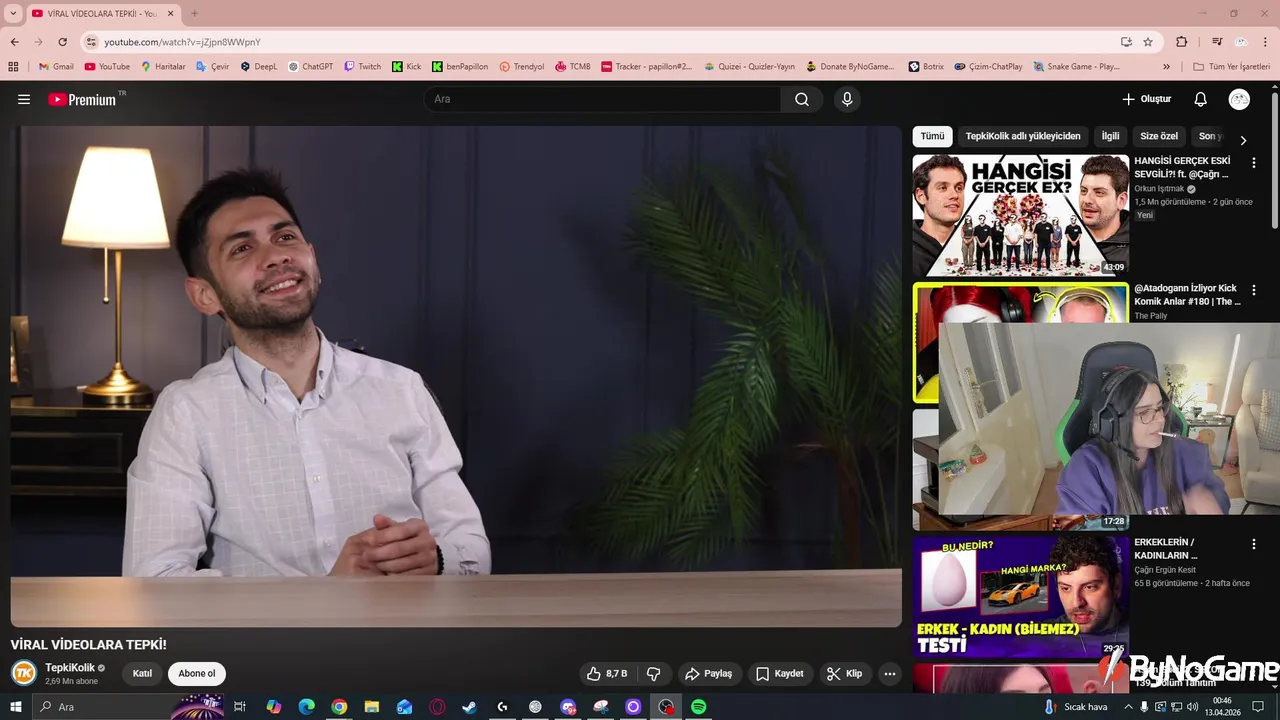This screenshot has height=720, width=1280.
Task: Open TepkiKolik channel name link
Action: click(x=70, y=668)
